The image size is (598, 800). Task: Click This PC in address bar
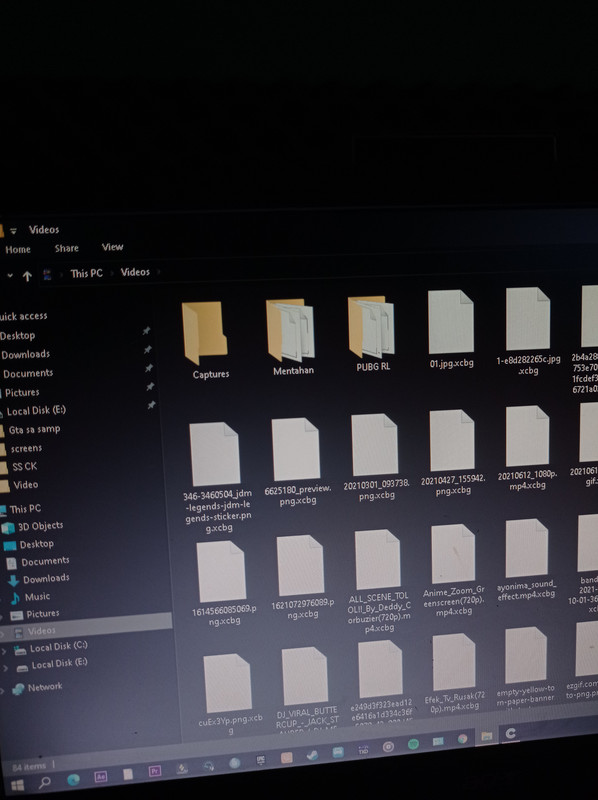(86, 273)
